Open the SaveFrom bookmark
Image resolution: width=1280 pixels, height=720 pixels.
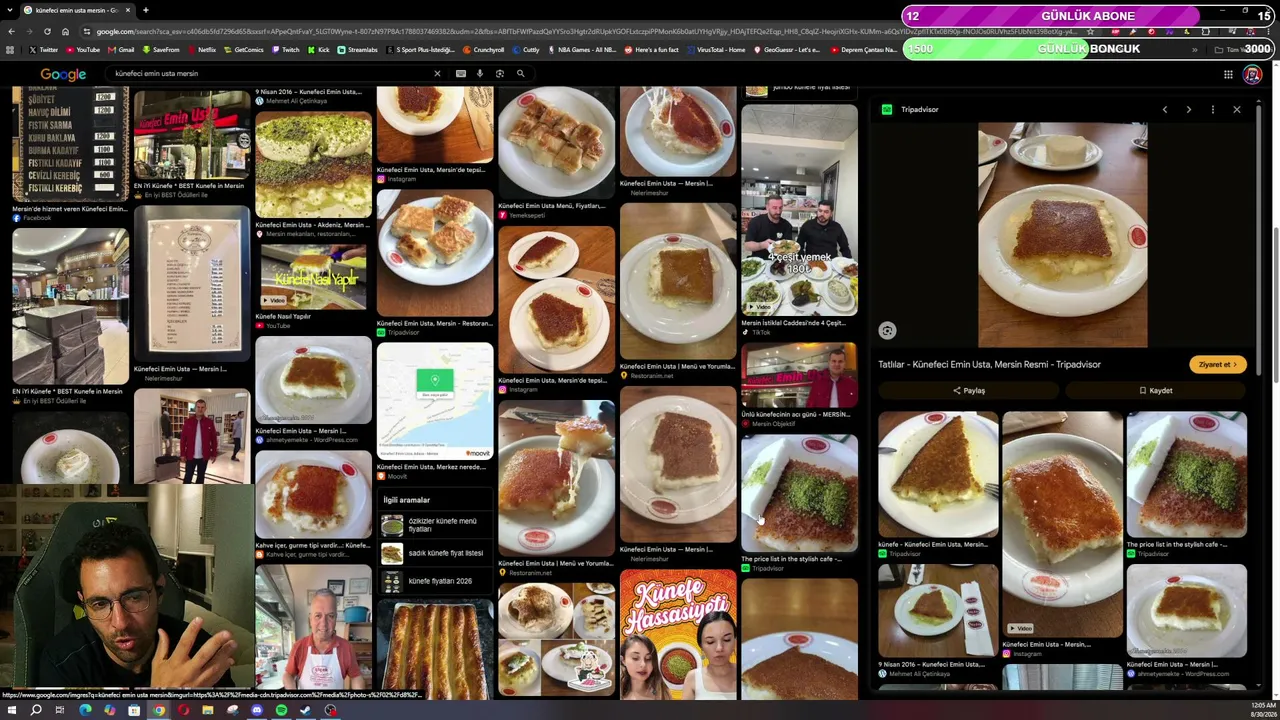click(x=160, y=50)
